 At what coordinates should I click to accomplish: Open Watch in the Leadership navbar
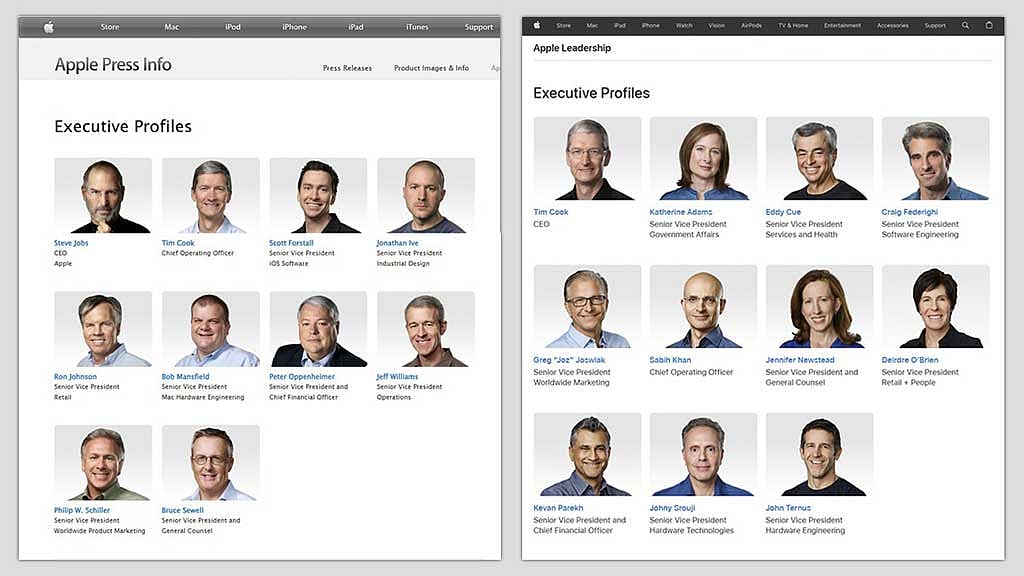point(684,25)
